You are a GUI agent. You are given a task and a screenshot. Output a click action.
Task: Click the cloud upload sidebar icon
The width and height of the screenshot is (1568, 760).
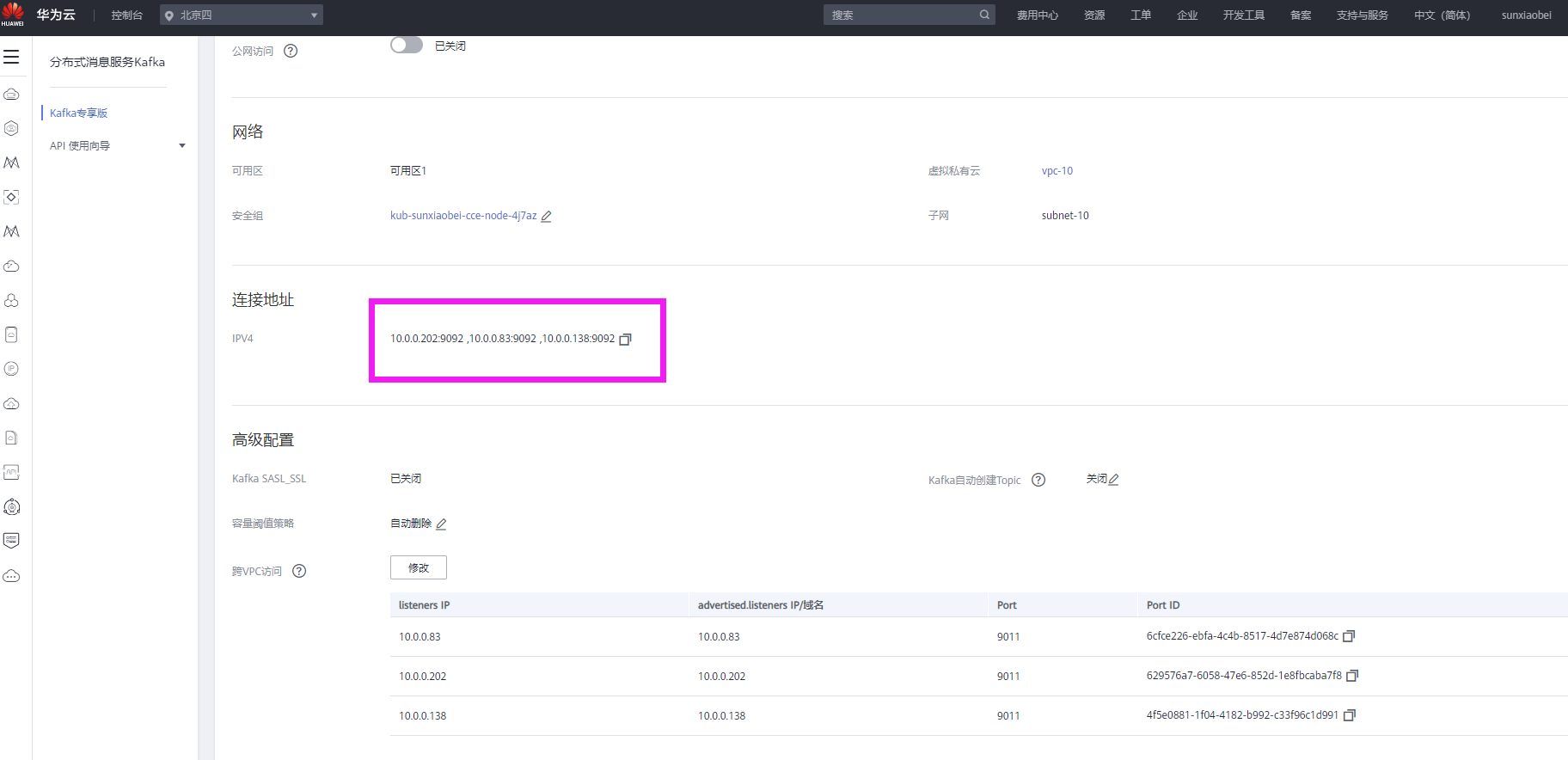coord(11,403)
